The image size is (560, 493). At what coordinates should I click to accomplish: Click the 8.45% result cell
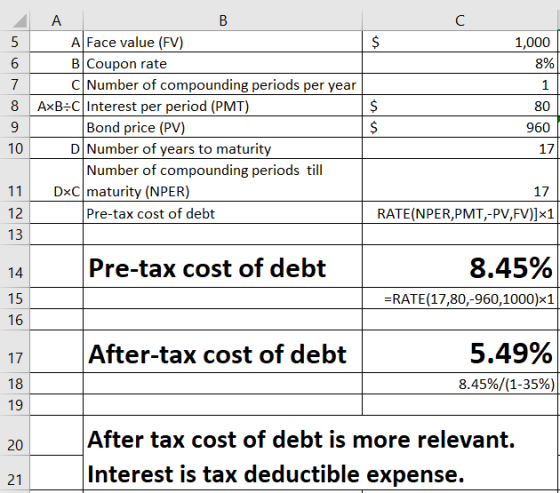click(x=460, y=267)
